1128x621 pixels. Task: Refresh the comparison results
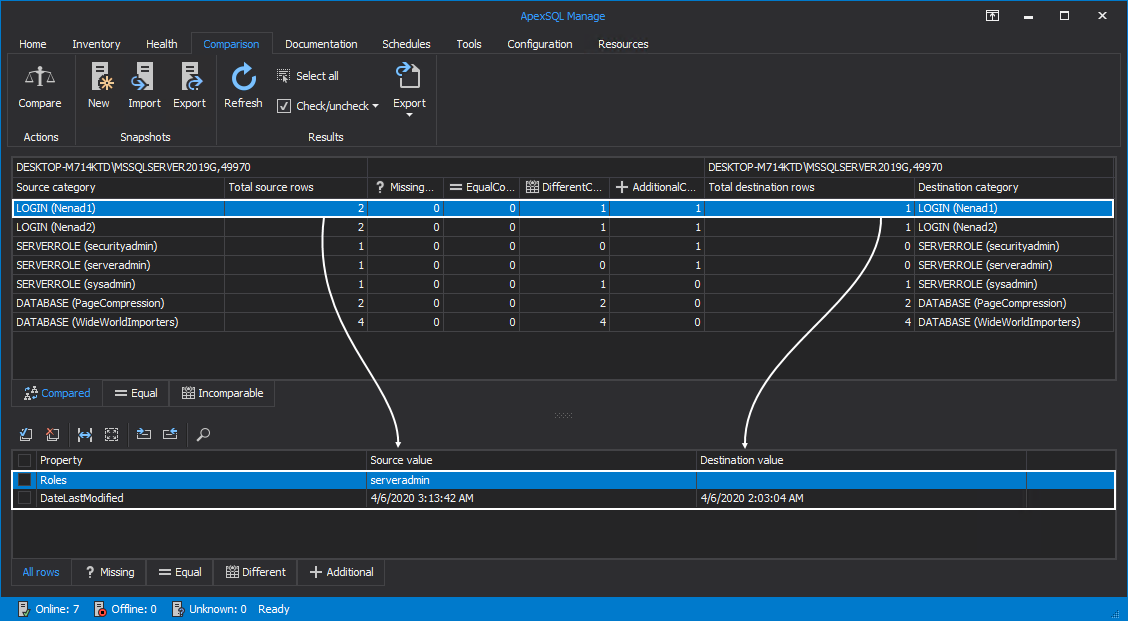pyautogui.click(x=243, y=87)
